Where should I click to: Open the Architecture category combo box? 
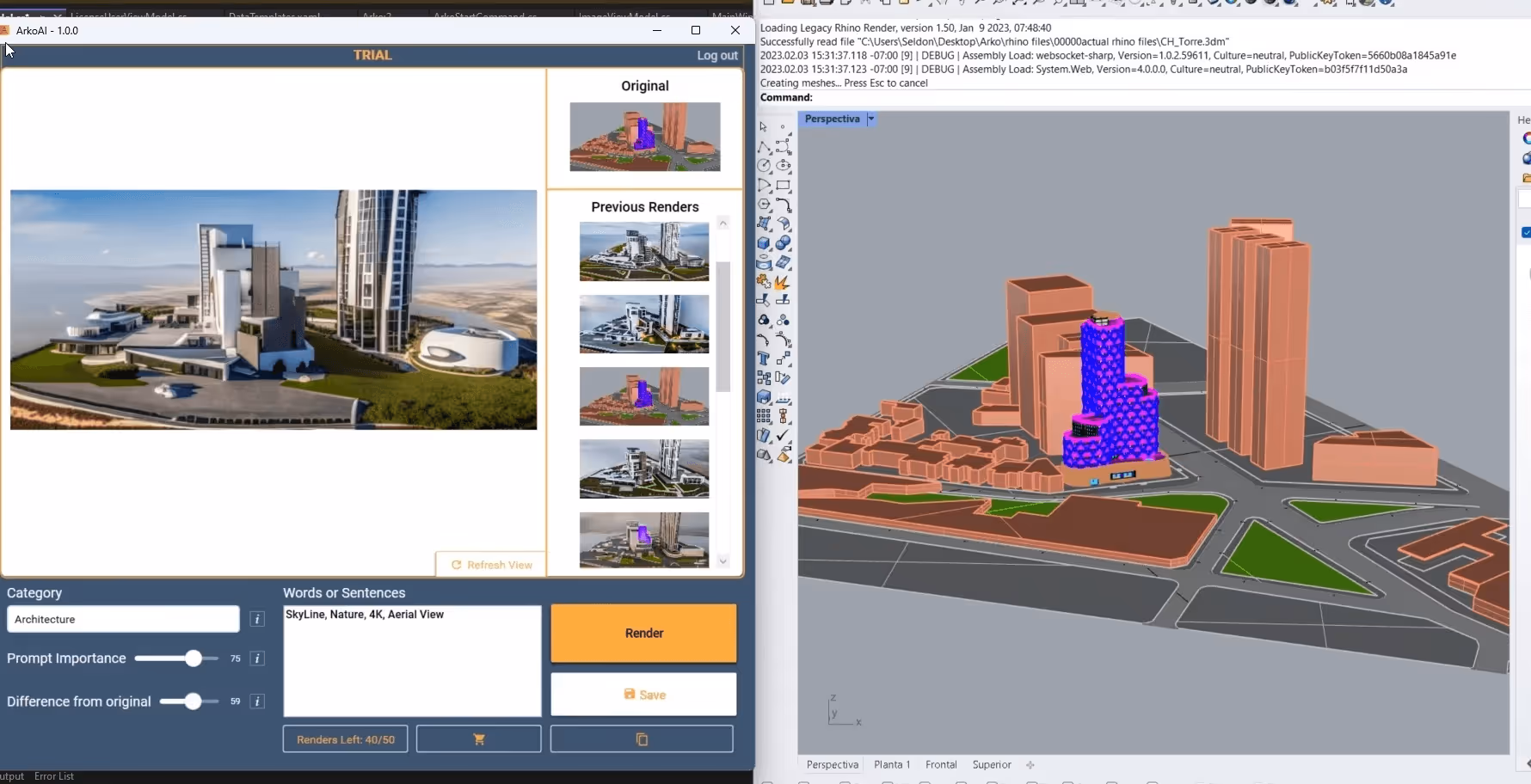(x=123, y=619)
